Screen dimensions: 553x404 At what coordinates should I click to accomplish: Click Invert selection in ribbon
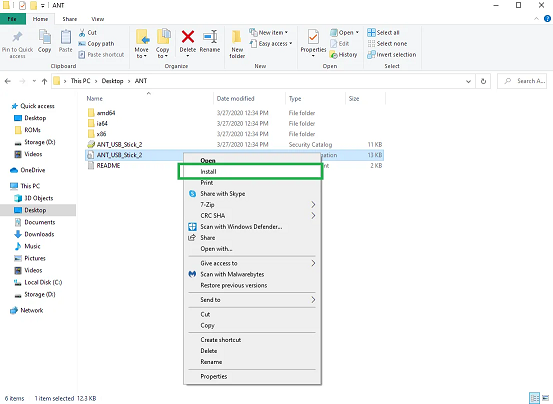tap(391, 55)
